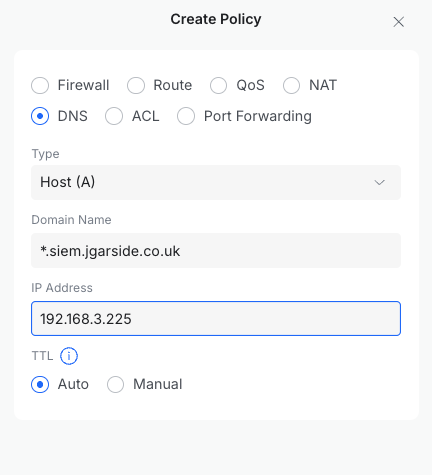Choose the Port Forwarding option
This screenshot has height=475, width=432.
pyautogui.click(x=186, y=116)
